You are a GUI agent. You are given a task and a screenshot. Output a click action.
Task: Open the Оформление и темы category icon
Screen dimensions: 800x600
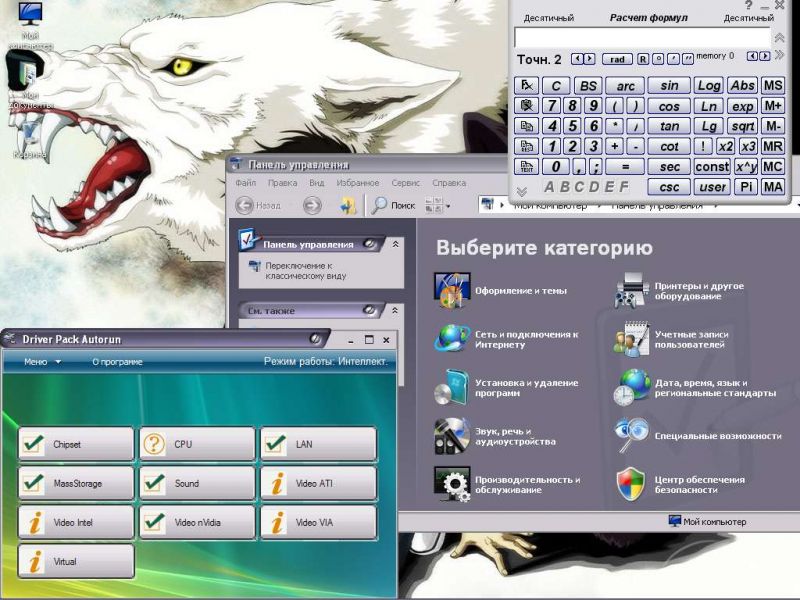(451, 290)
